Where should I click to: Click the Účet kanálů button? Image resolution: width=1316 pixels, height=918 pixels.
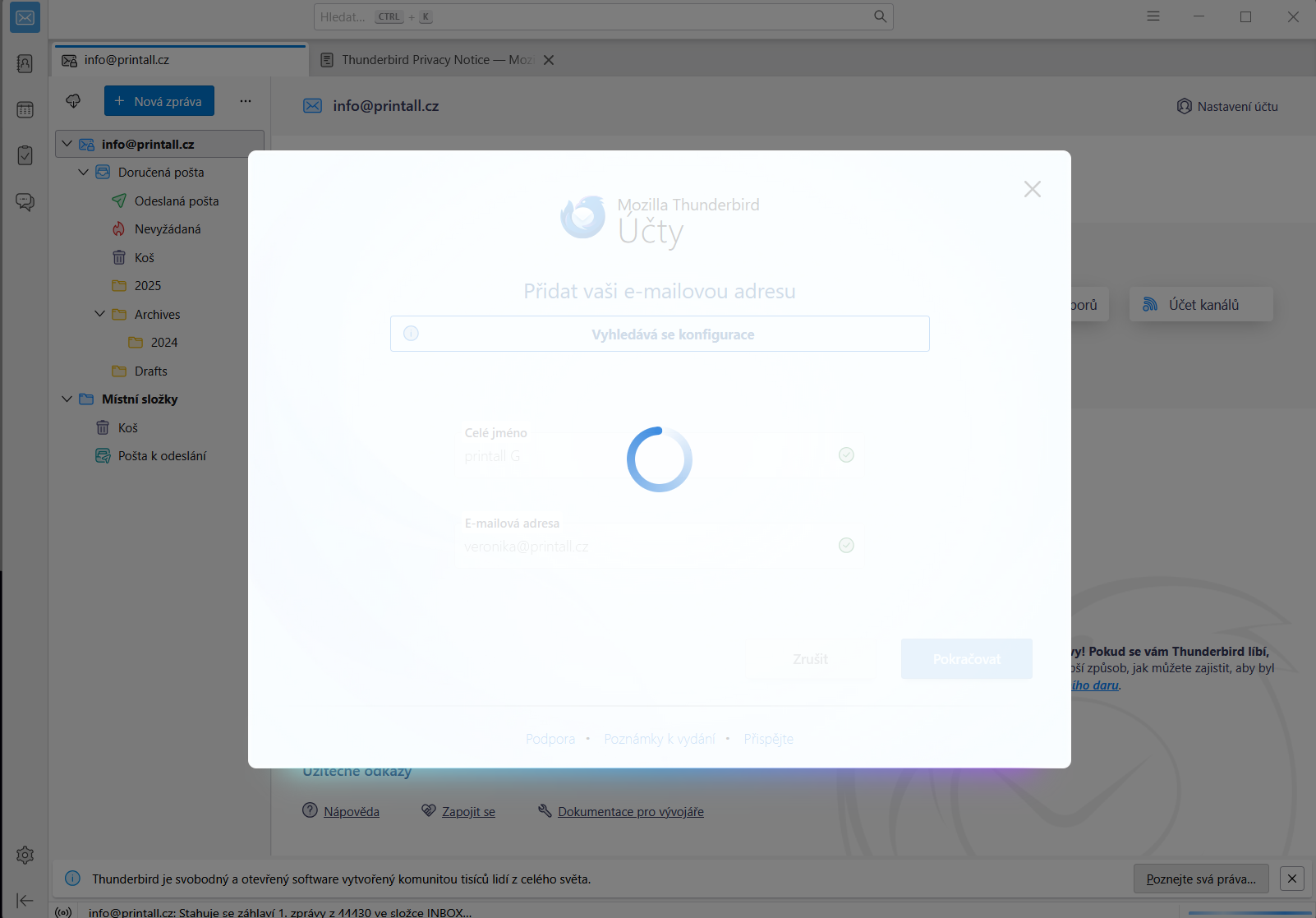[1201, 305]
